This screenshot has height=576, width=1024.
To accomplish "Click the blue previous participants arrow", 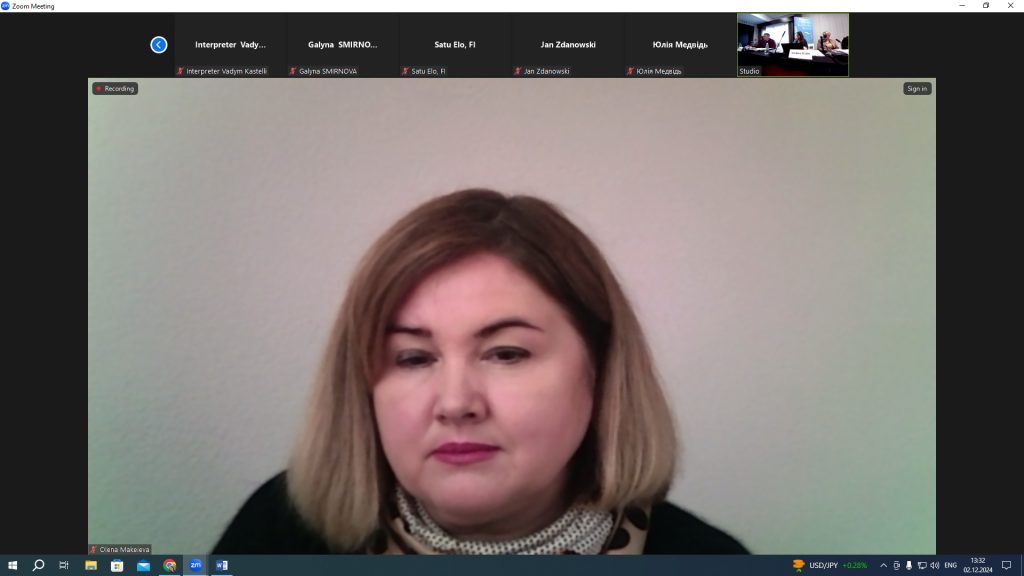I will [x=158, y=45].
